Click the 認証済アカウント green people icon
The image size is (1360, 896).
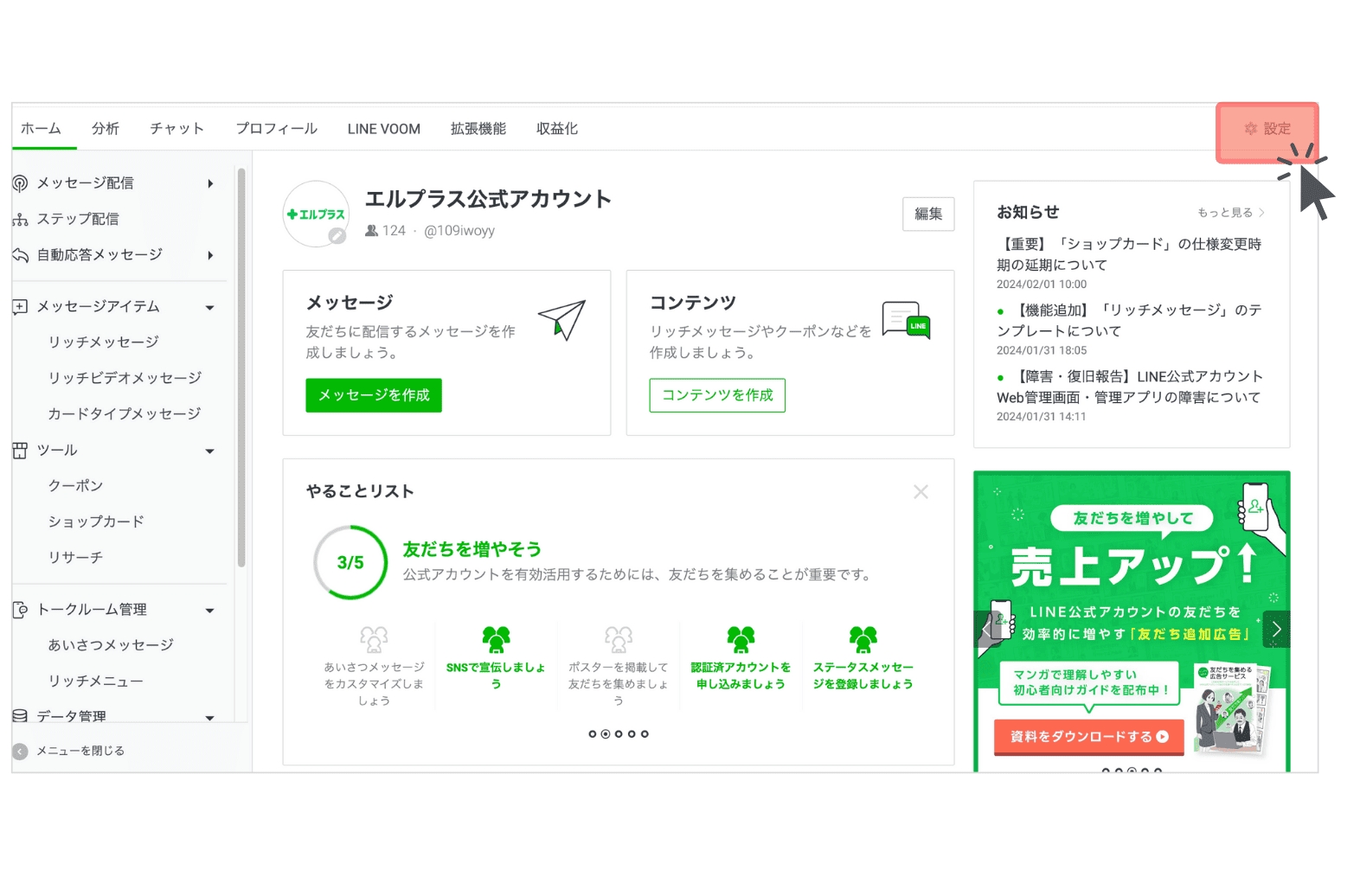click(x=741, y=640)
